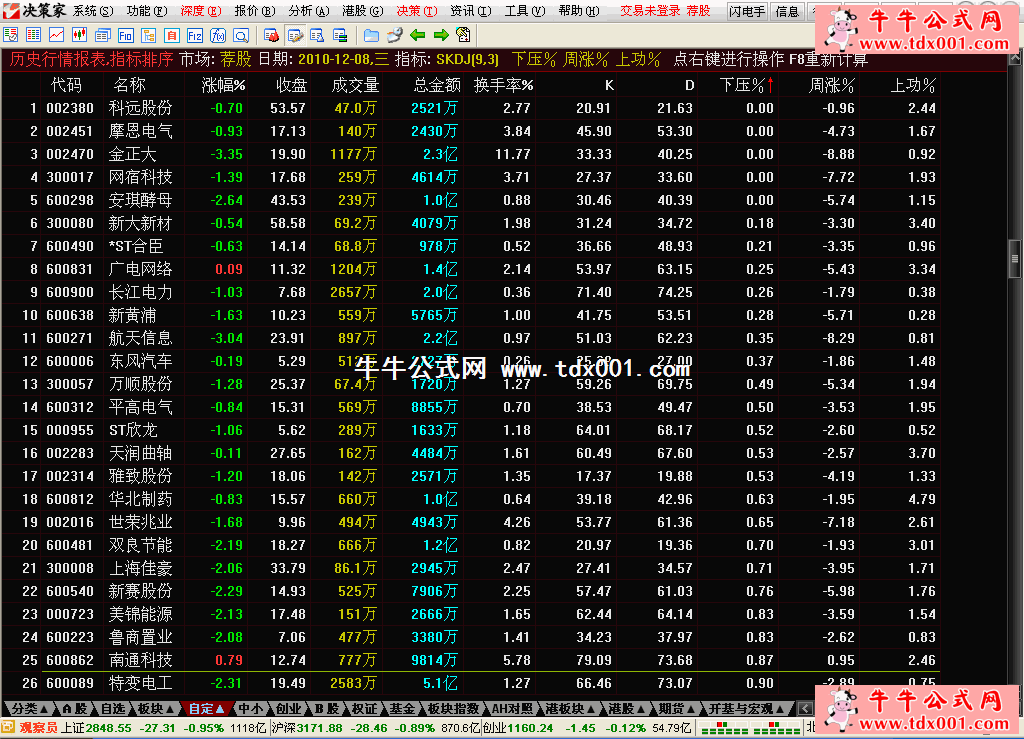The height and width of the screenshot is (739, 1024).
Task: Click the F10 company info icon
Action: (x=125, y=35)
